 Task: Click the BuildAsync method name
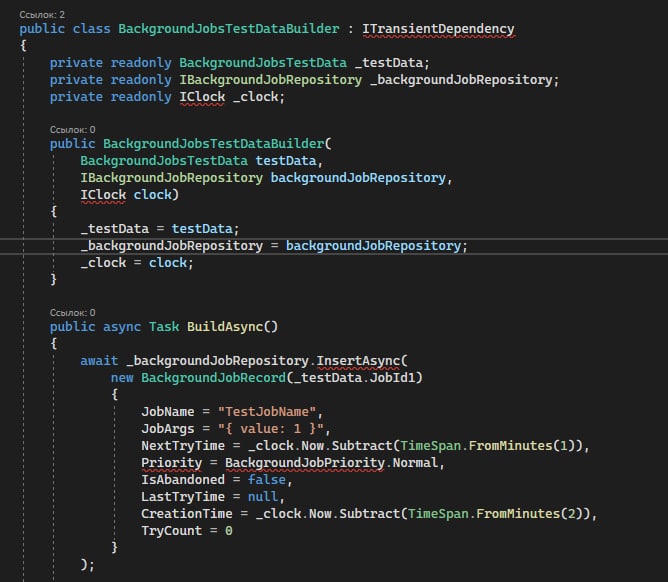pos(225,327)
